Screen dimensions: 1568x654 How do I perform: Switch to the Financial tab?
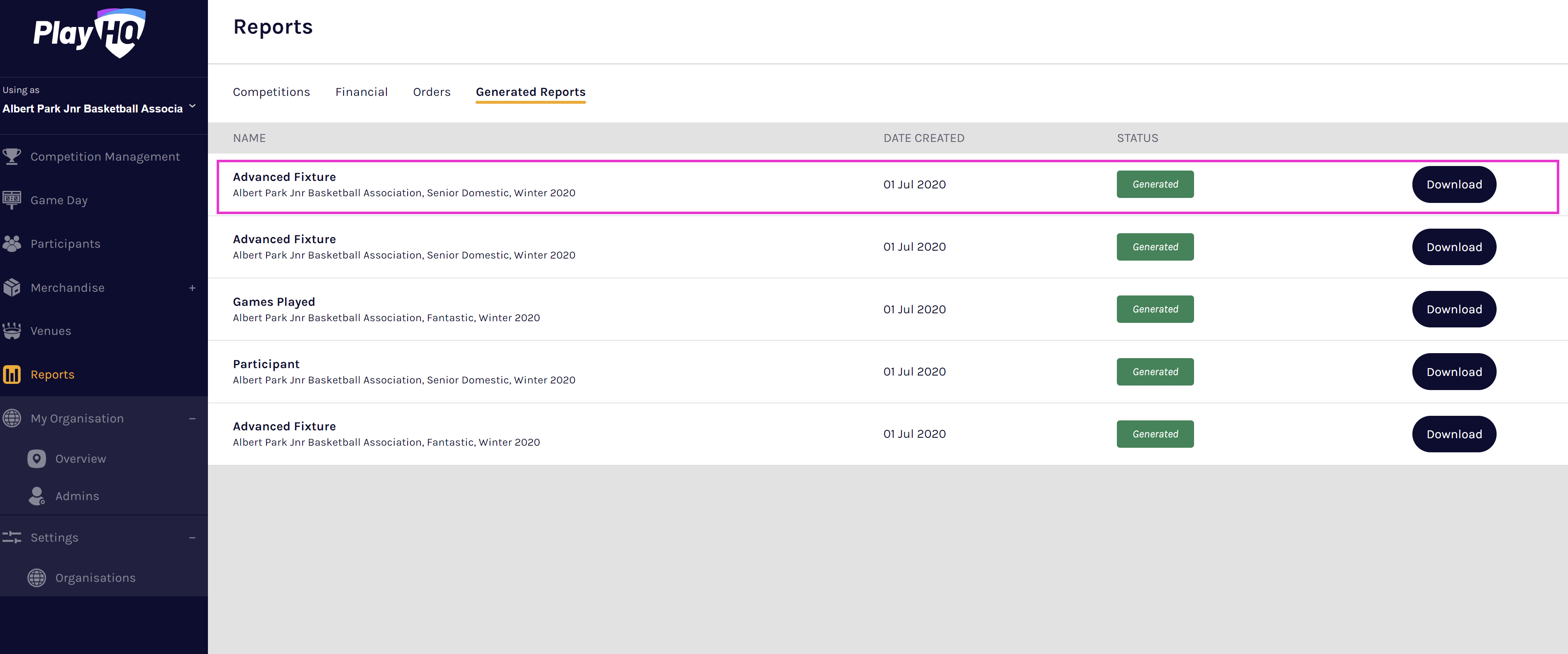[x=361, y=92]
